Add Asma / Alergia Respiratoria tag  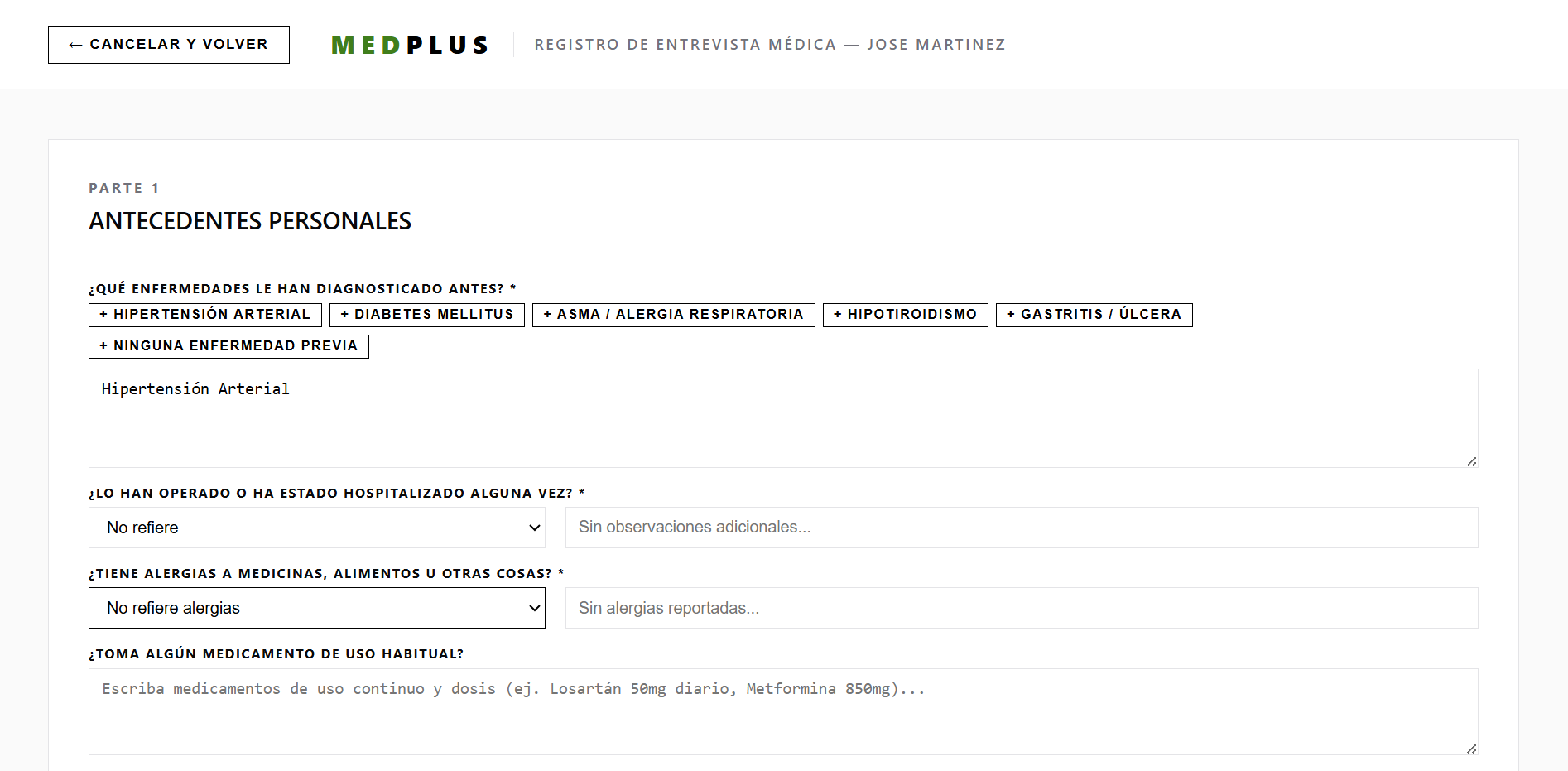(674, 315)
